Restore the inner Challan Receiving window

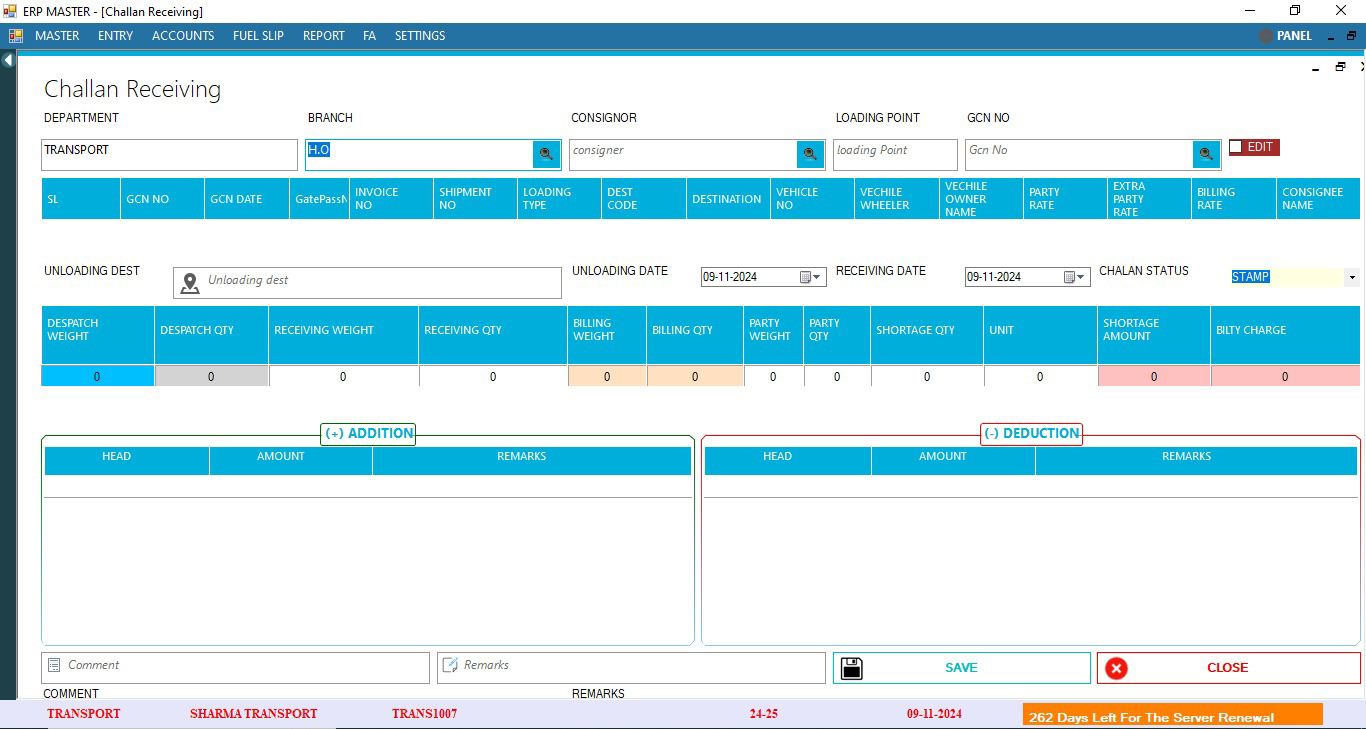pos(1340,67)
